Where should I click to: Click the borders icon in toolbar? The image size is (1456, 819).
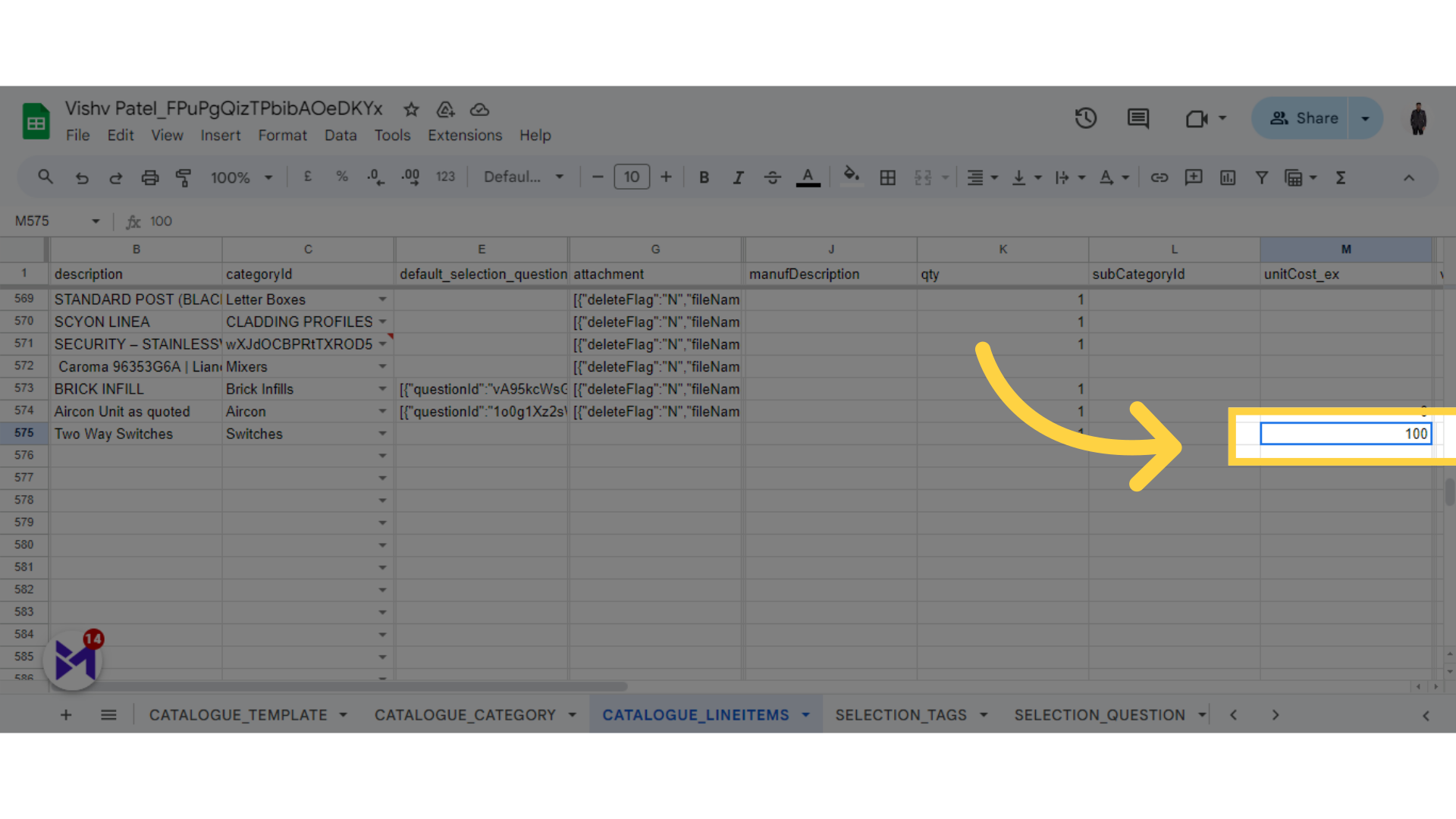click(887, 178)
